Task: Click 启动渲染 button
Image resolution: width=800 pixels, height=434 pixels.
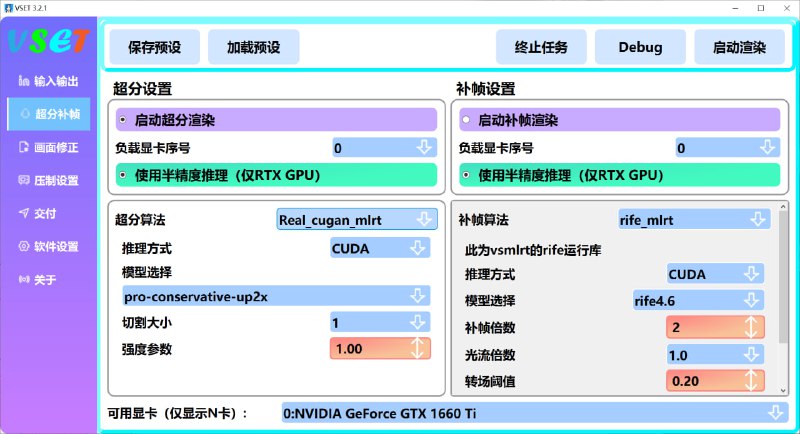Action: tap(739, 47)
